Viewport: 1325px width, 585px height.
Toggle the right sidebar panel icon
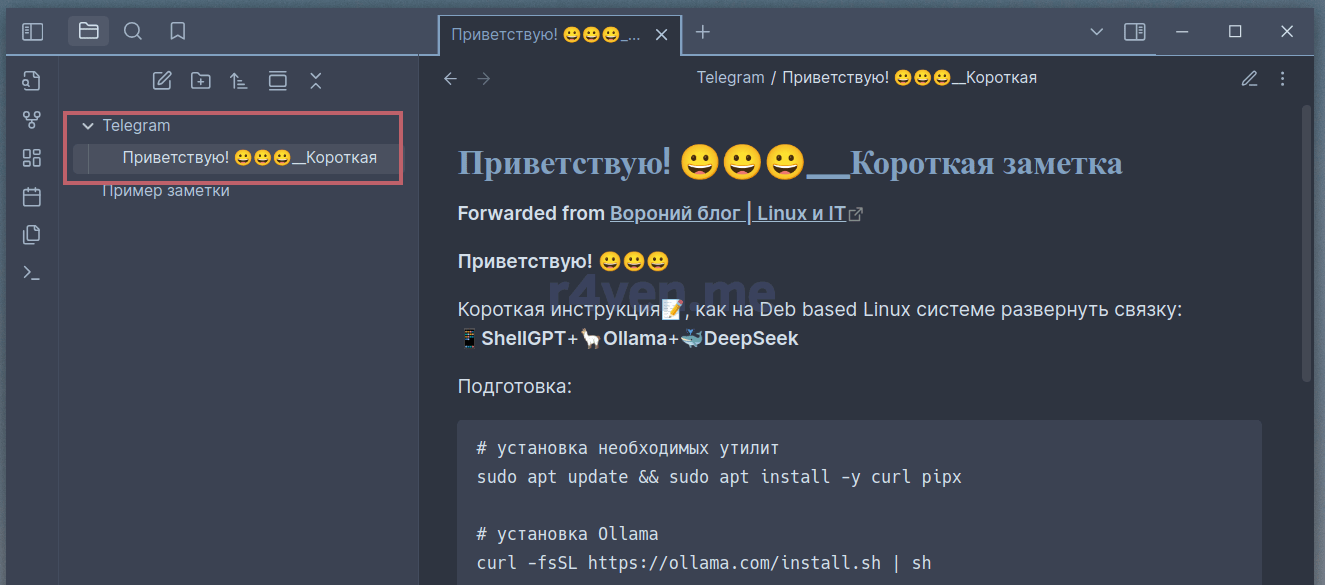(1135, 32)
